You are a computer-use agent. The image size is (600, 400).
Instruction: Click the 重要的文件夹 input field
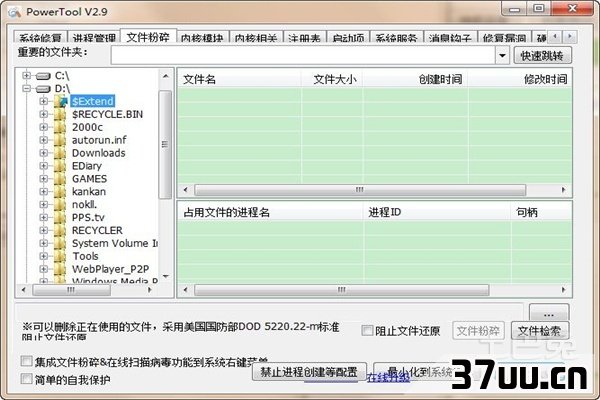pos(303,56)
